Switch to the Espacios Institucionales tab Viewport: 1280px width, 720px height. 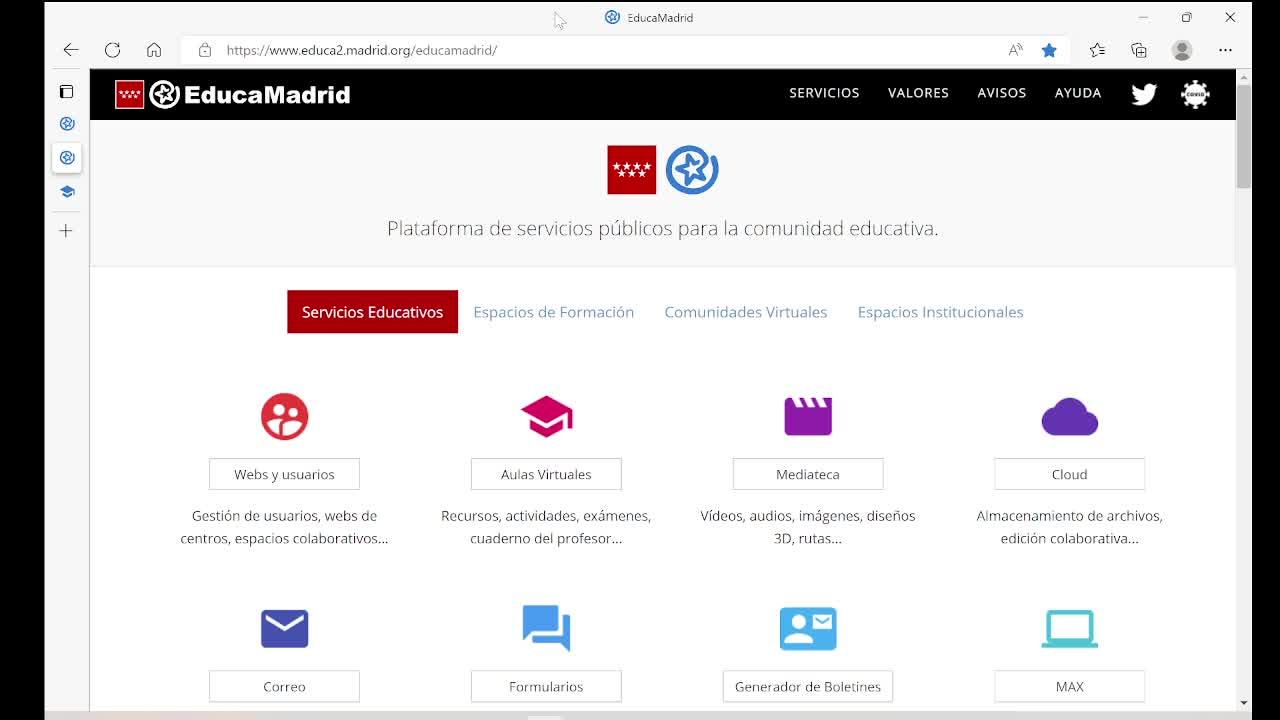(x=941, y=312)
